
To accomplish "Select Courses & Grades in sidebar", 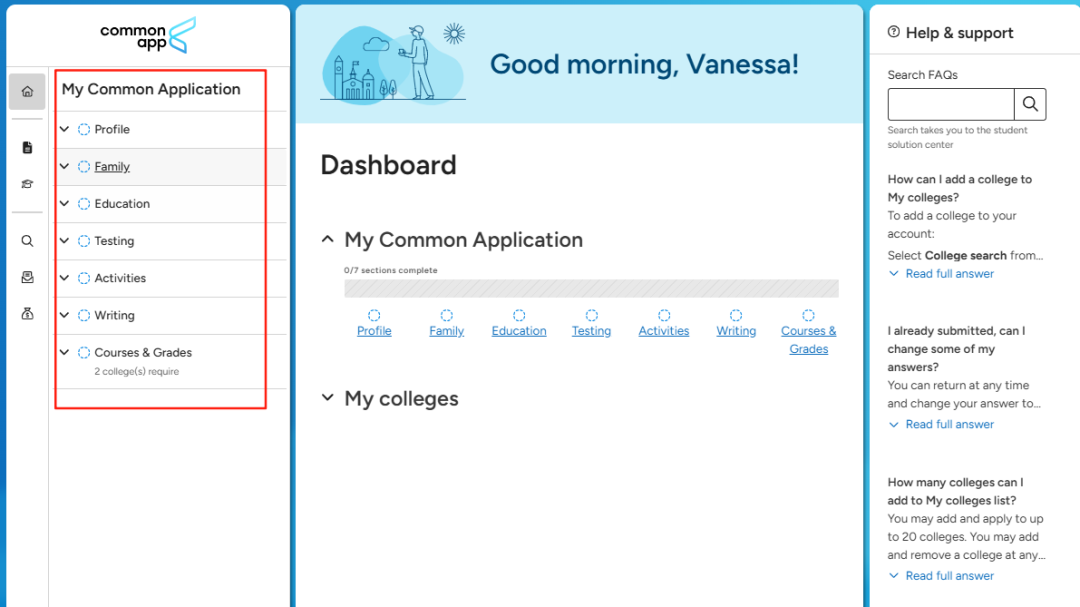I will [x=143, y=352].
